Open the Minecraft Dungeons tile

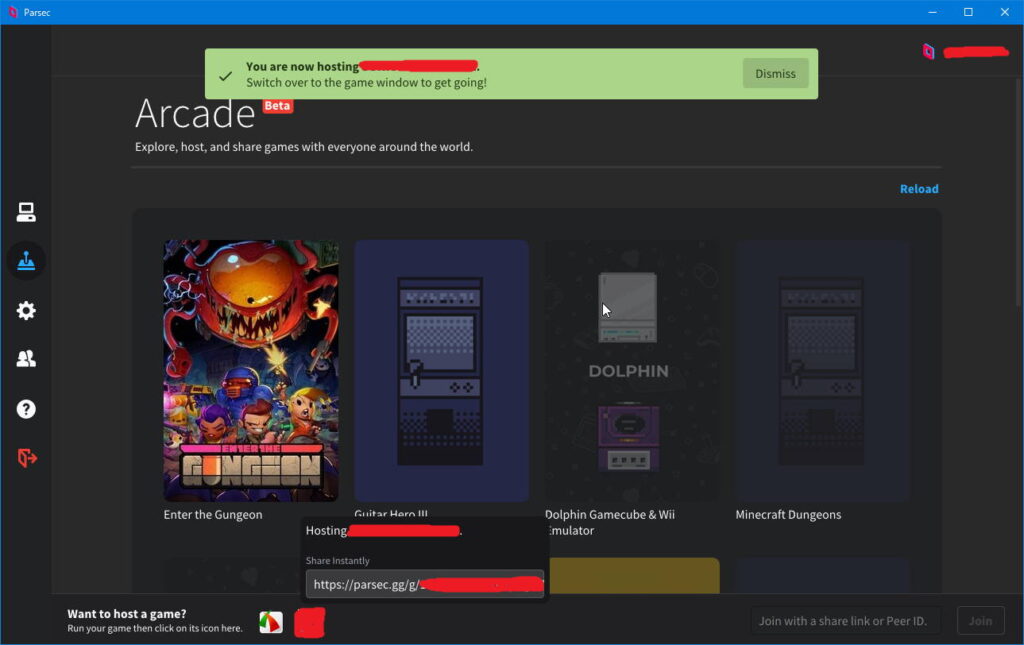[823, 371]
